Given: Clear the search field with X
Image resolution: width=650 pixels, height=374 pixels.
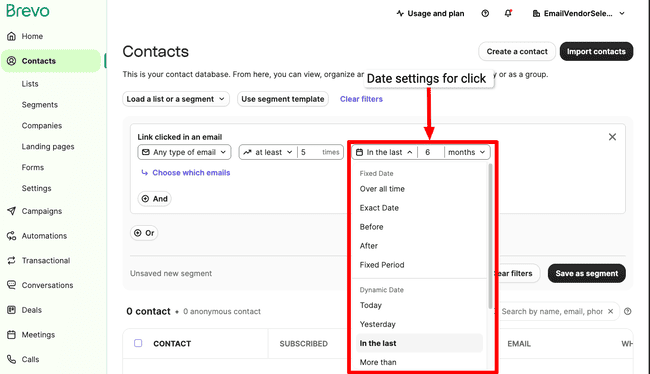Looking at the screenshot, I should coord(610,311).
